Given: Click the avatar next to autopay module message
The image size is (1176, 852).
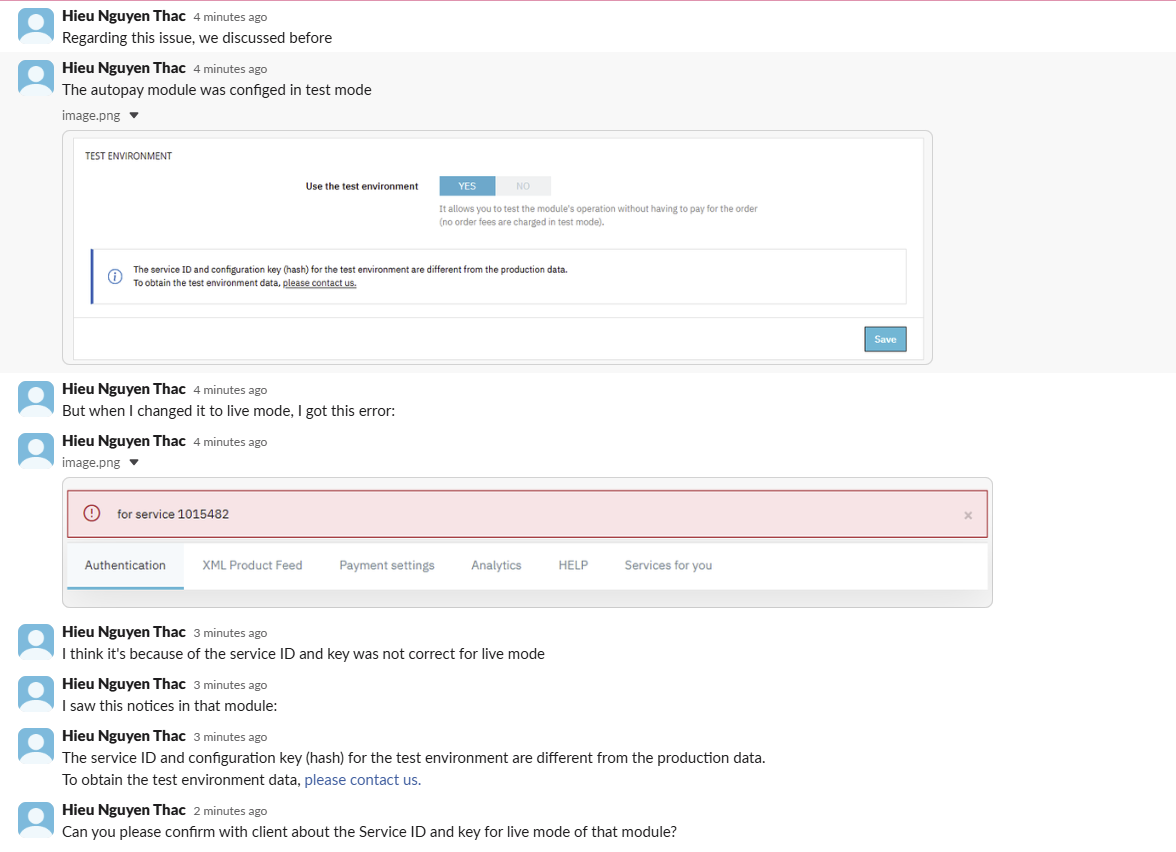Looking at the screenshot, I should click(35, 78).
